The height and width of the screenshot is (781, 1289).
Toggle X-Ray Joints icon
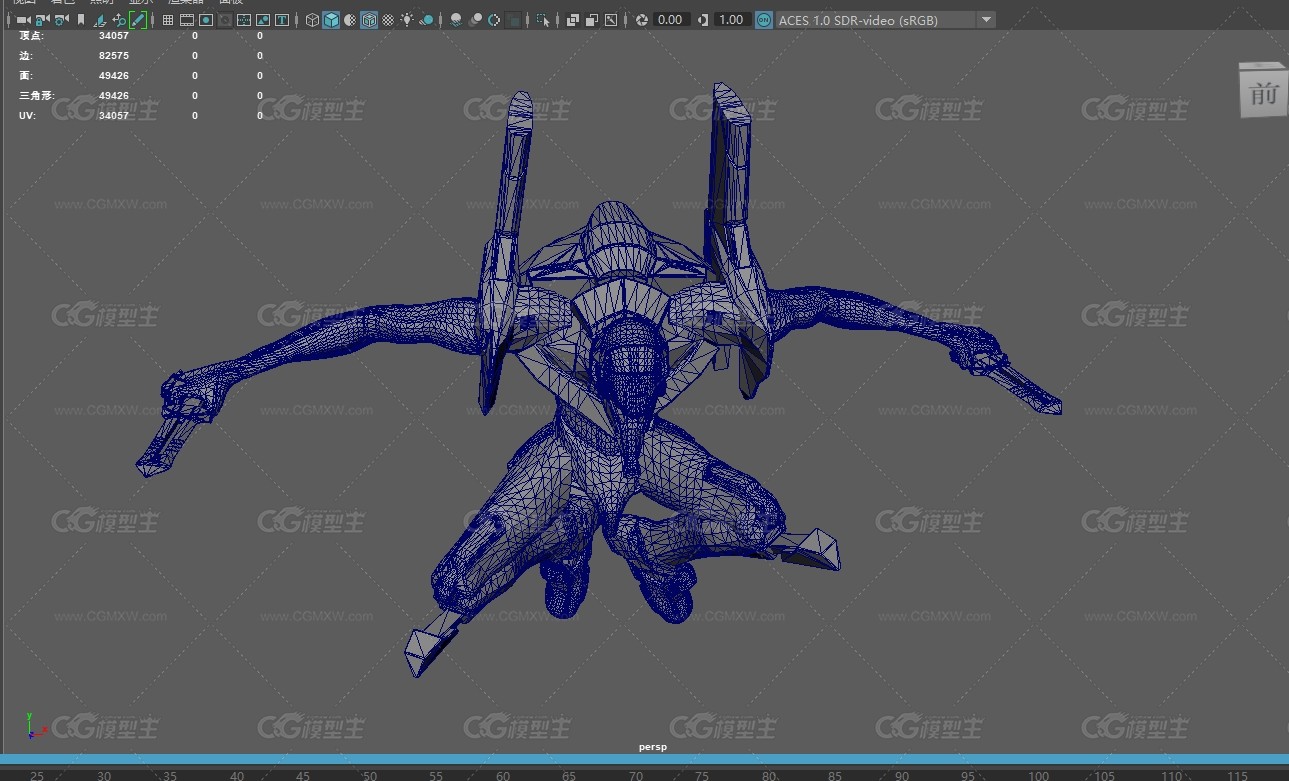coord(611,20)
